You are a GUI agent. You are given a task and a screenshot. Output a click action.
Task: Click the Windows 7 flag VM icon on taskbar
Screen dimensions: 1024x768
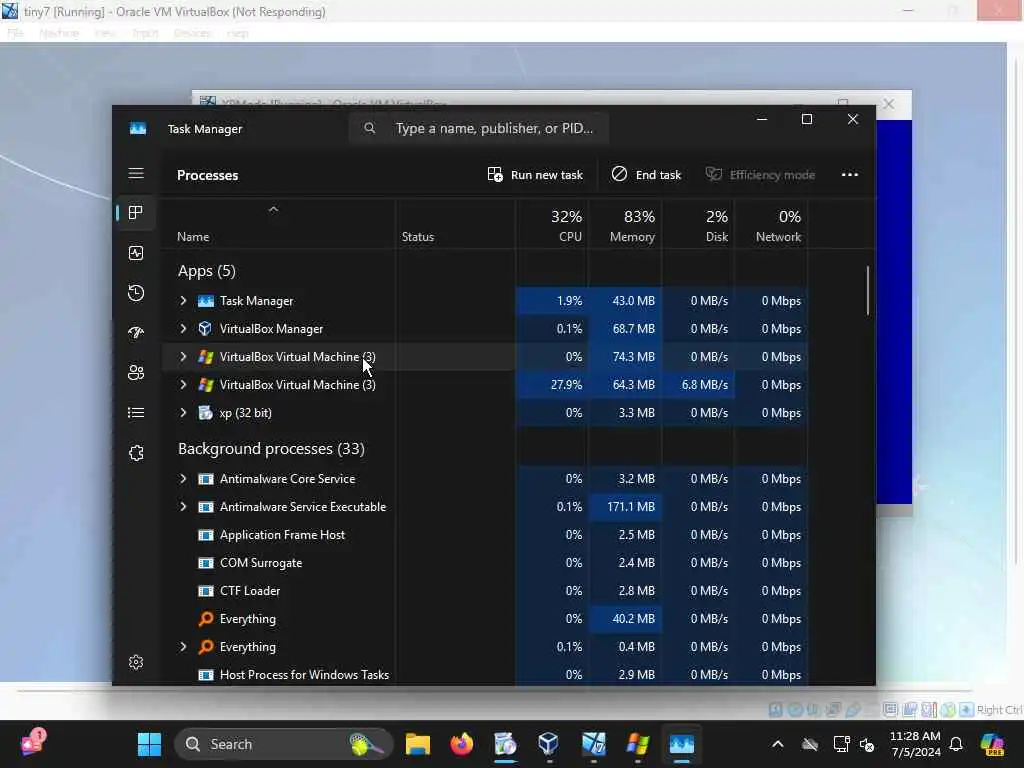637,744
